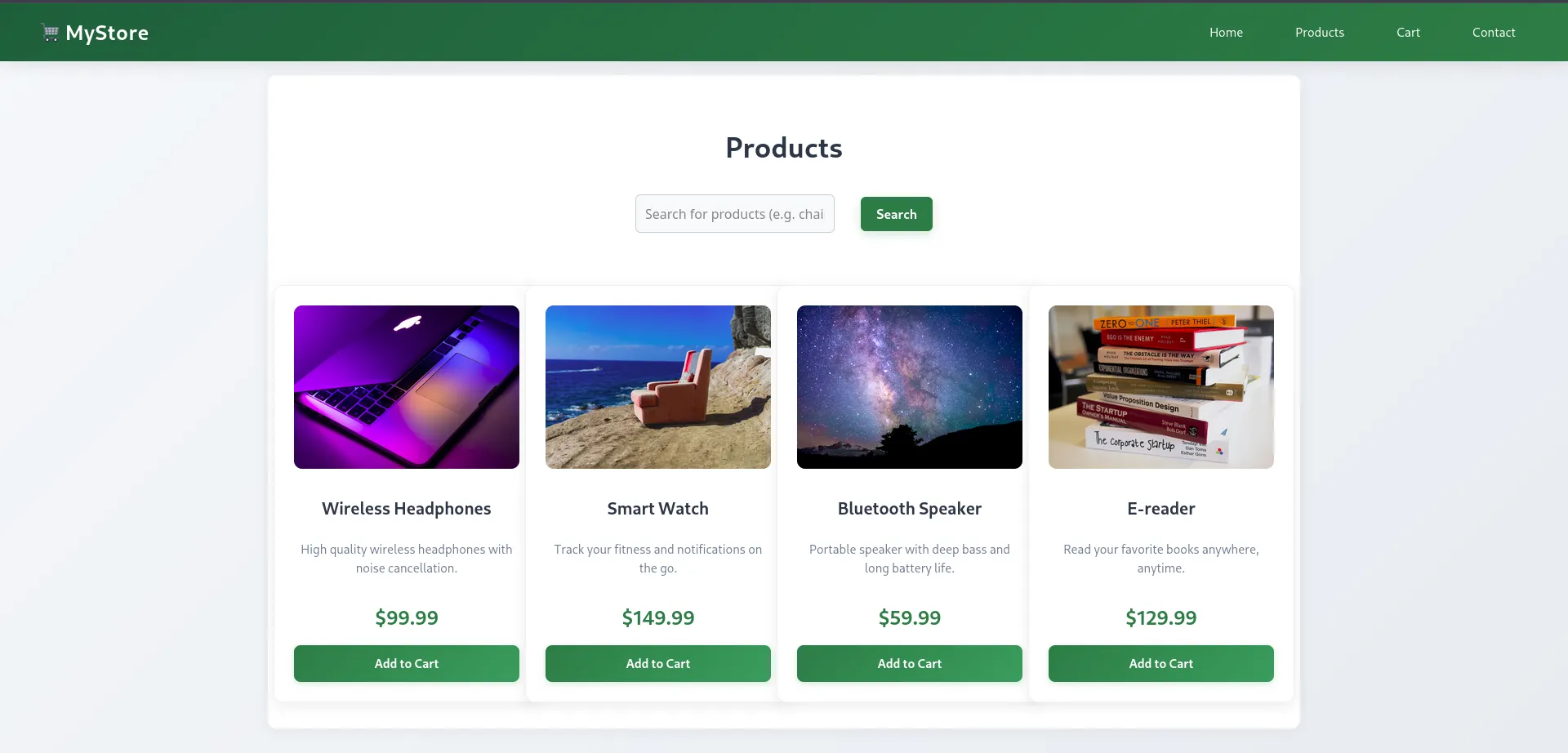Open the Wireless Headphones laptop thumbnail
The width and height of the screenshot is (1568, 753).
[x=407, y=387]
